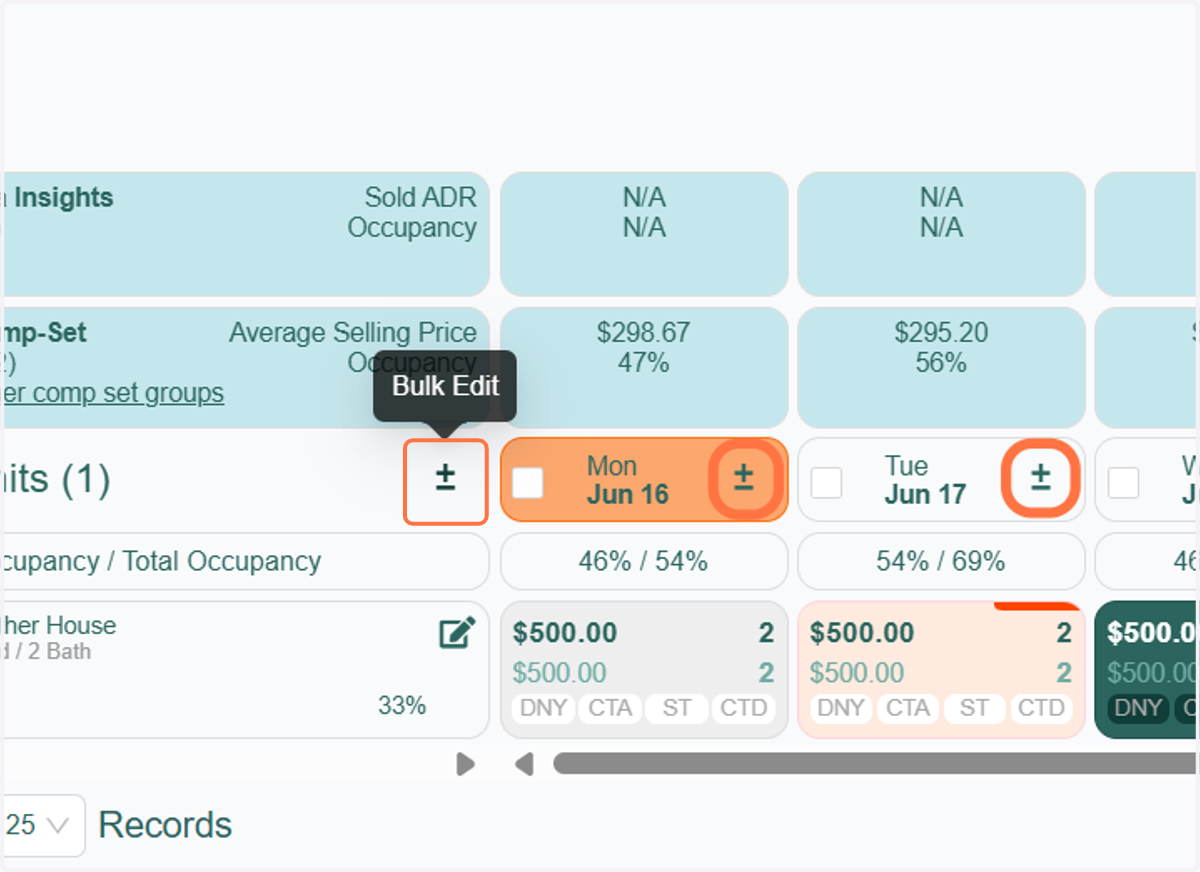1200x872 pixels.
Task: Click the Sold ADR label
Action: 421,198
